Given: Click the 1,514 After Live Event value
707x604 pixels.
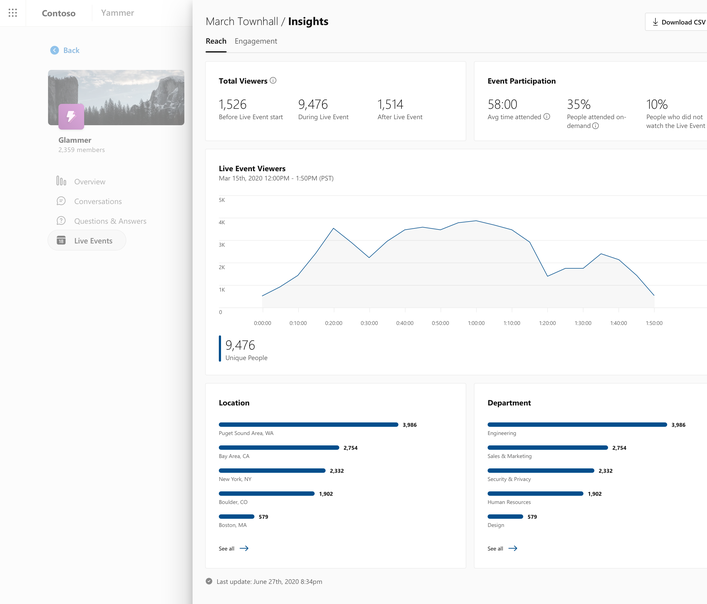Looking at the screenshot, I should (390, 105).
